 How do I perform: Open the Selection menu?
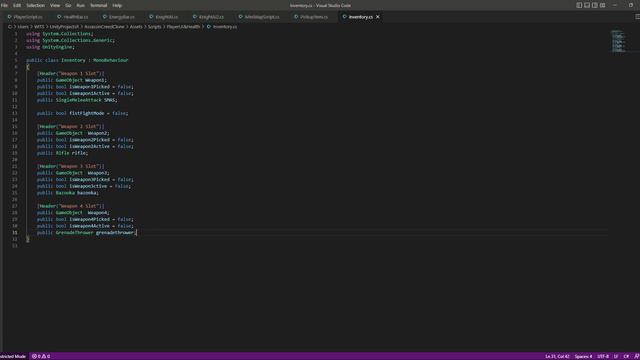pyautogui.click(x=36, y=5)
